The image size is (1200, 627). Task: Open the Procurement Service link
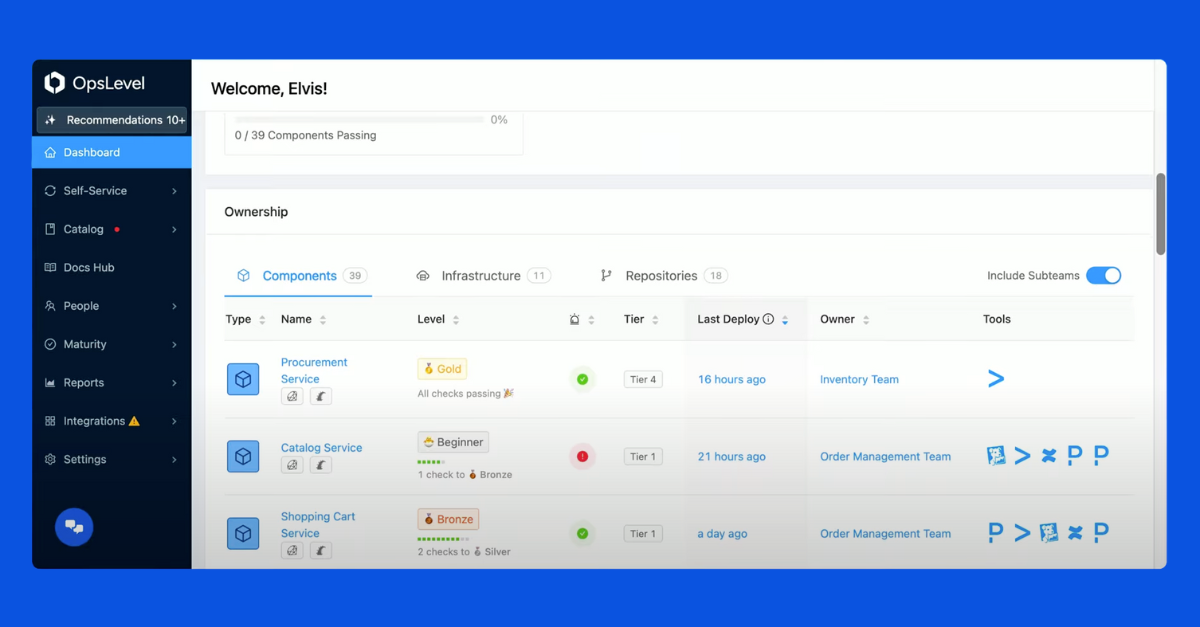coord(314,371)
